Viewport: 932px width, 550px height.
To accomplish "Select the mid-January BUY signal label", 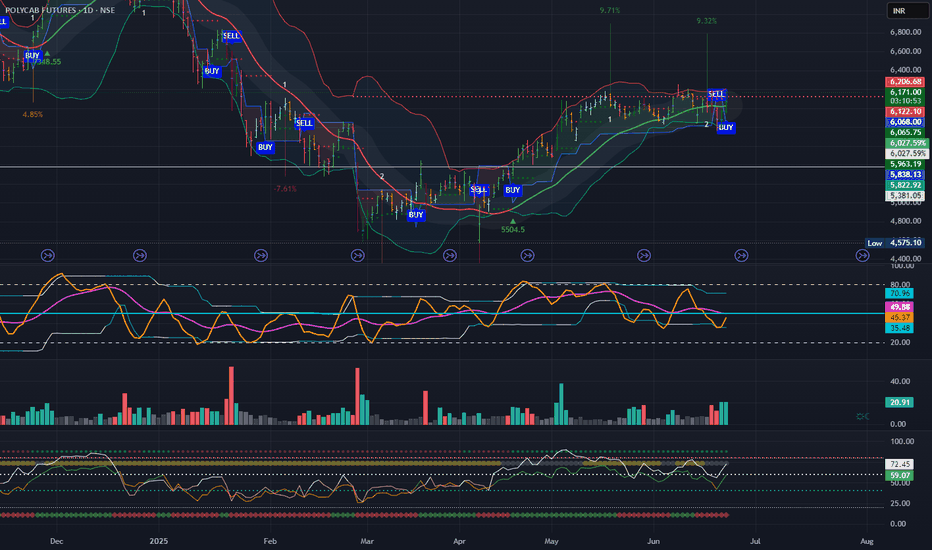I will click(212, 71).
